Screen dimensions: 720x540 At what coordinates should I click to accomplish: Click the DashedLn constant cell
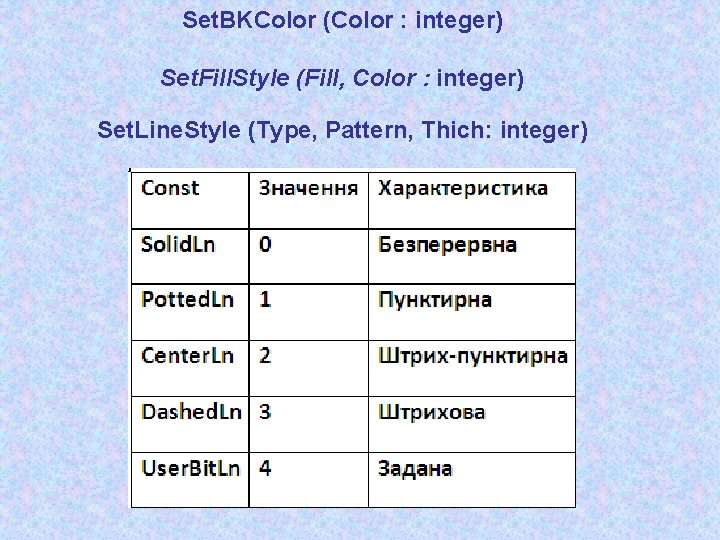[x=190, y=424]
